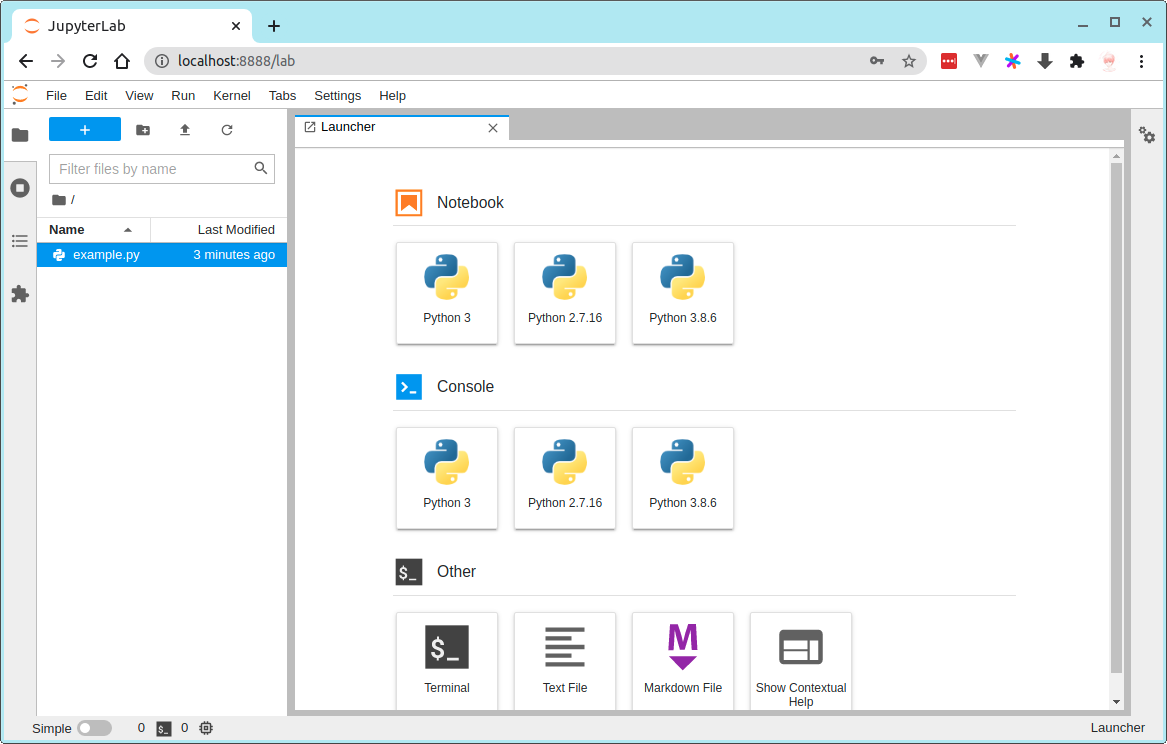Create a new Text File

coord(565,661)
